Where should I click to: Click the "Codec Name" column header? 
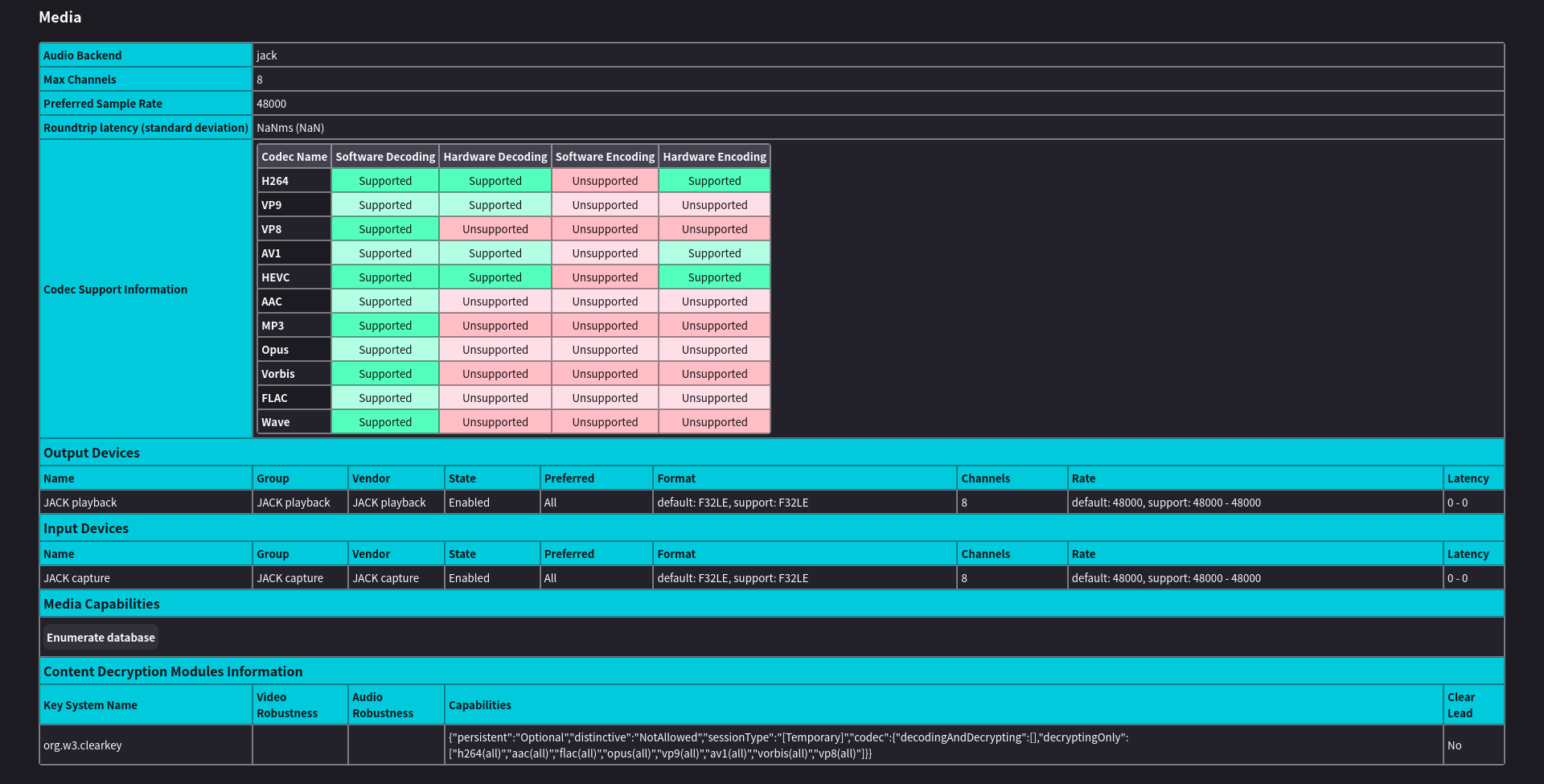pos(294,157)
